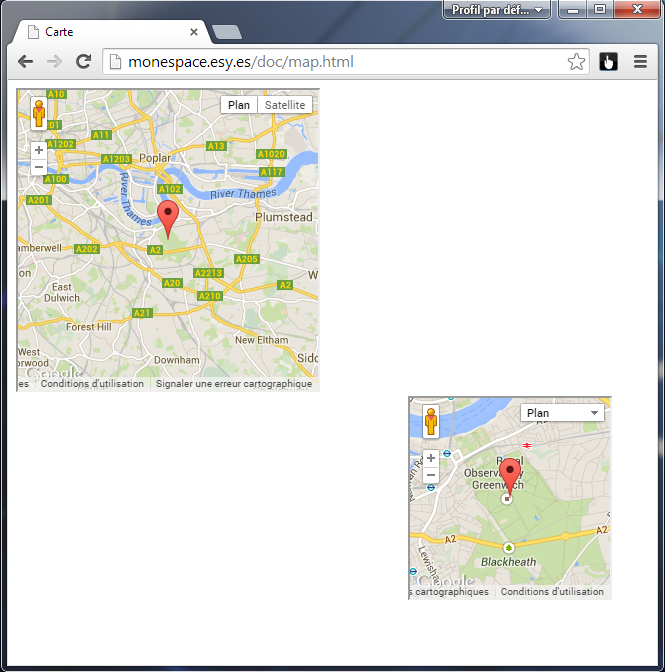Pick the Street View pegman on small map
This screenshot has height=672, width=665.
[x=431, y=421]
